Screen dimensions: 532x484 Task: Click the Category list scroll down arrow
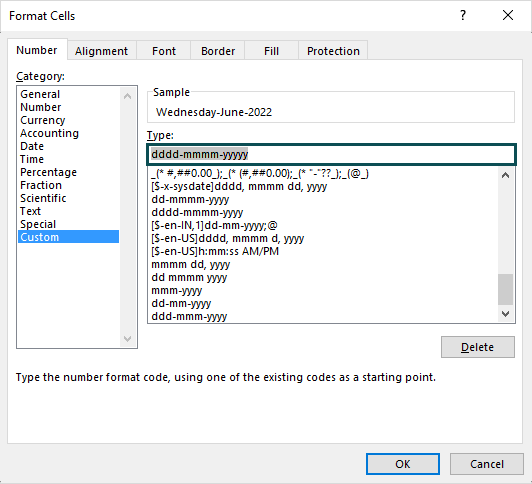tap(128, 338)
